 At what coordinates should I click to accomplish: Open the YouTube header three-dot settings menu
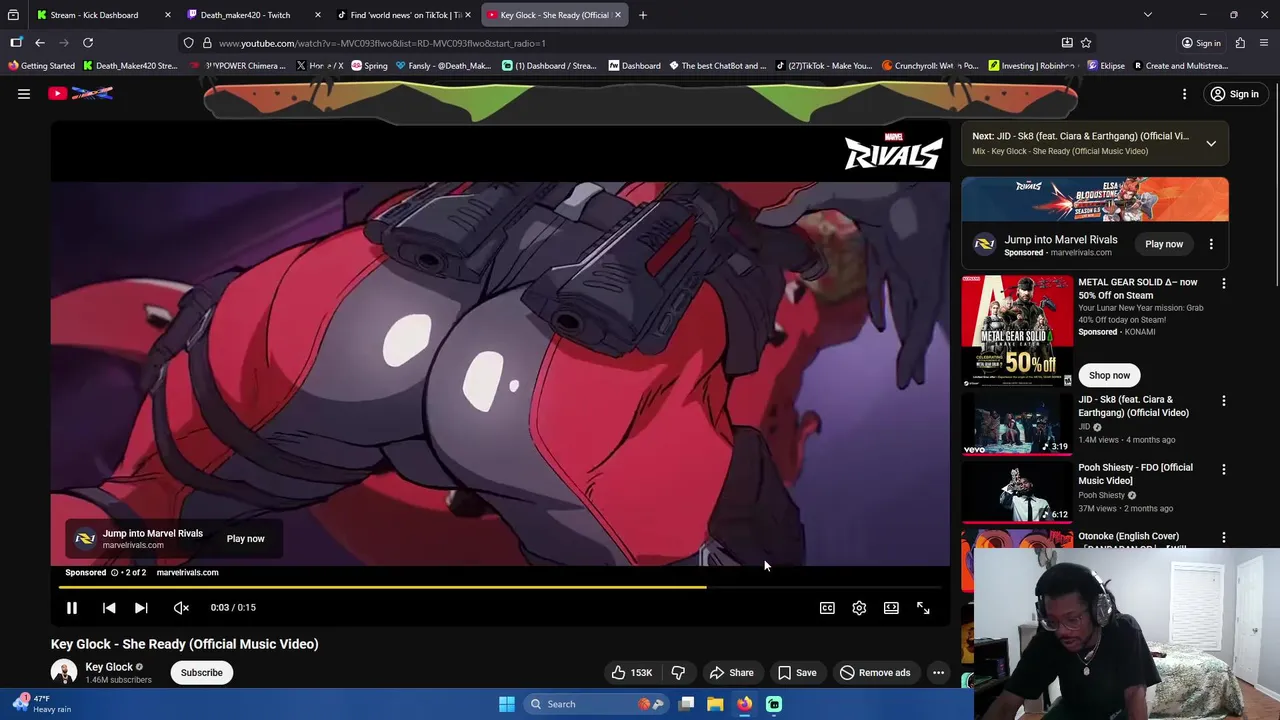click(1184, 94)
